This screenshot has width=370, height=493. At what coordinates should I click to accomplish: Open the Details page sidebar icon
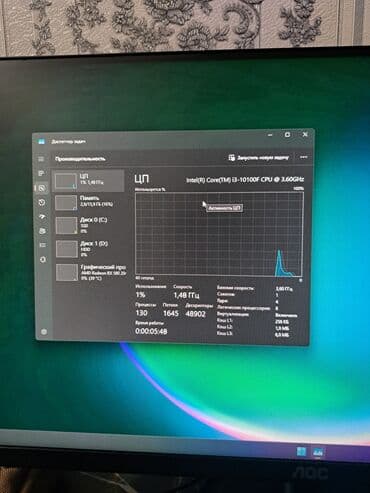(x=43, y=245)
